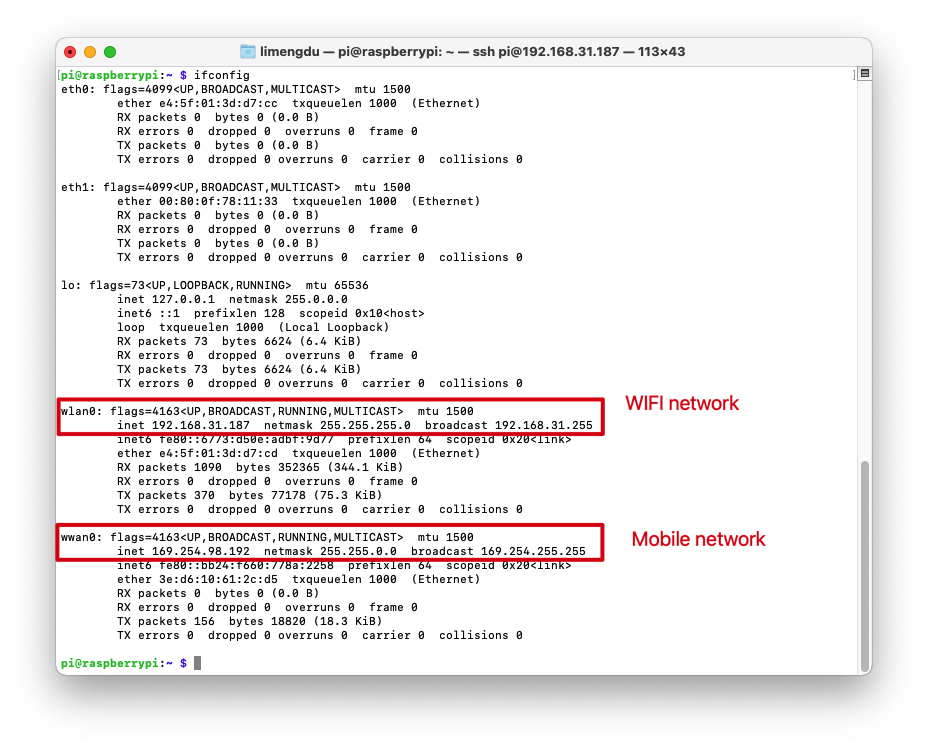Click the terminal cursor block at last prompt
Screen dimensions: 928x749
pos(198,663)
